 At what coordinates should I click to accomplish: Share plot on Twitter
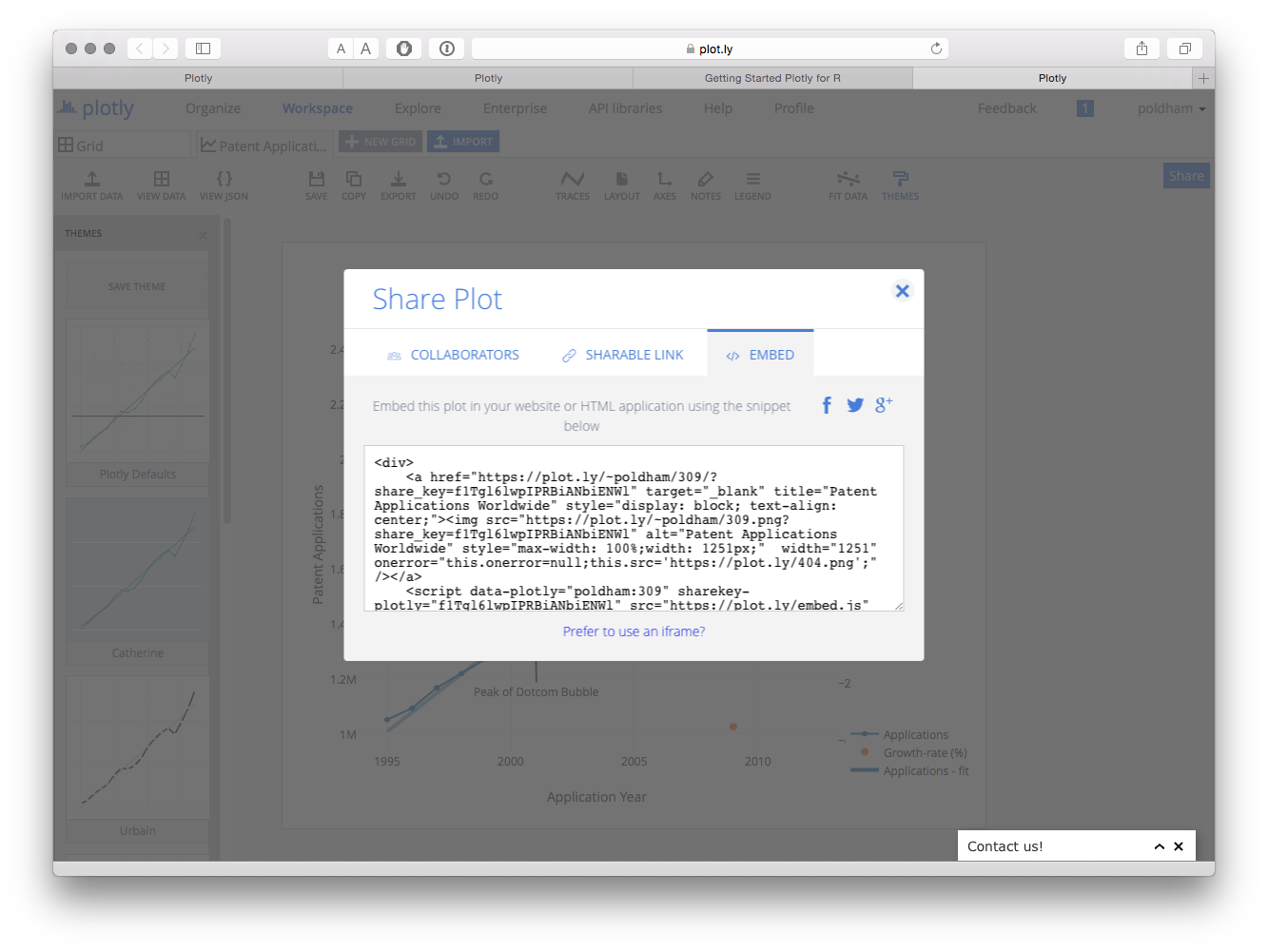[x=855, y=405]
